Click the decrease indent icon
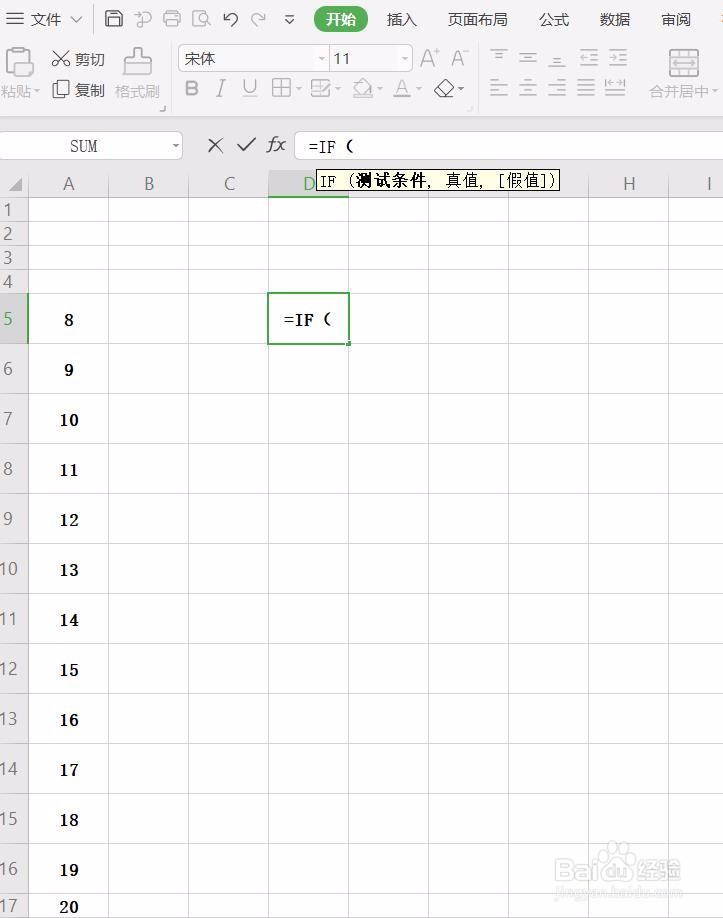This screenshot has height=918, width=723. point(589,57)
